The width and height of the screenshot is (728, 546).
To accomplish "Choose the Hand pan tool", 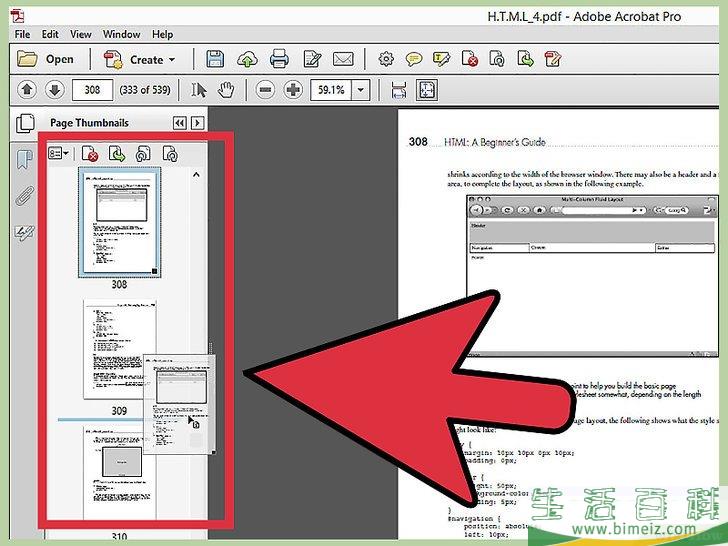I will [x=226, y=90].
